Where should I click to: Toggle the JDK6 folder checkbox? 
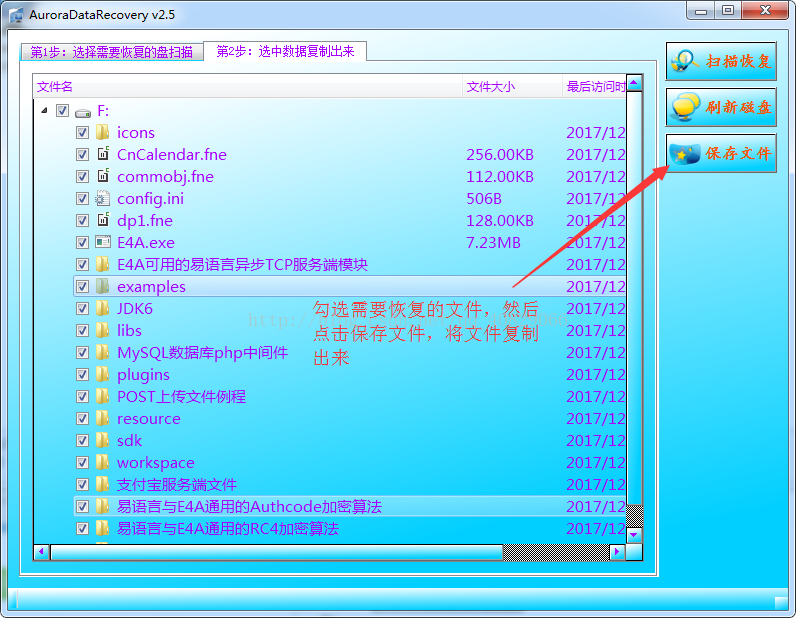[82, 309]
